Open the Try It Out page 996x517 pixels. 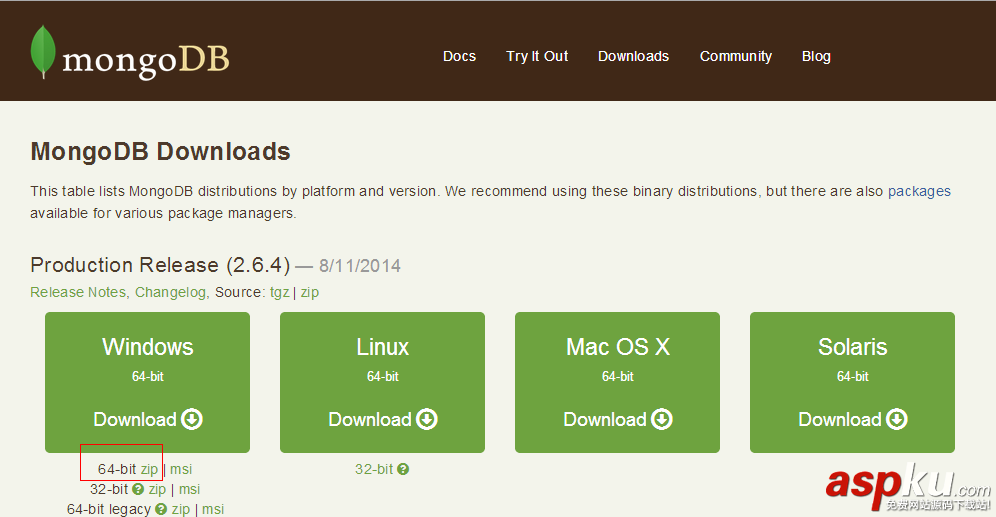coord(537,56)
